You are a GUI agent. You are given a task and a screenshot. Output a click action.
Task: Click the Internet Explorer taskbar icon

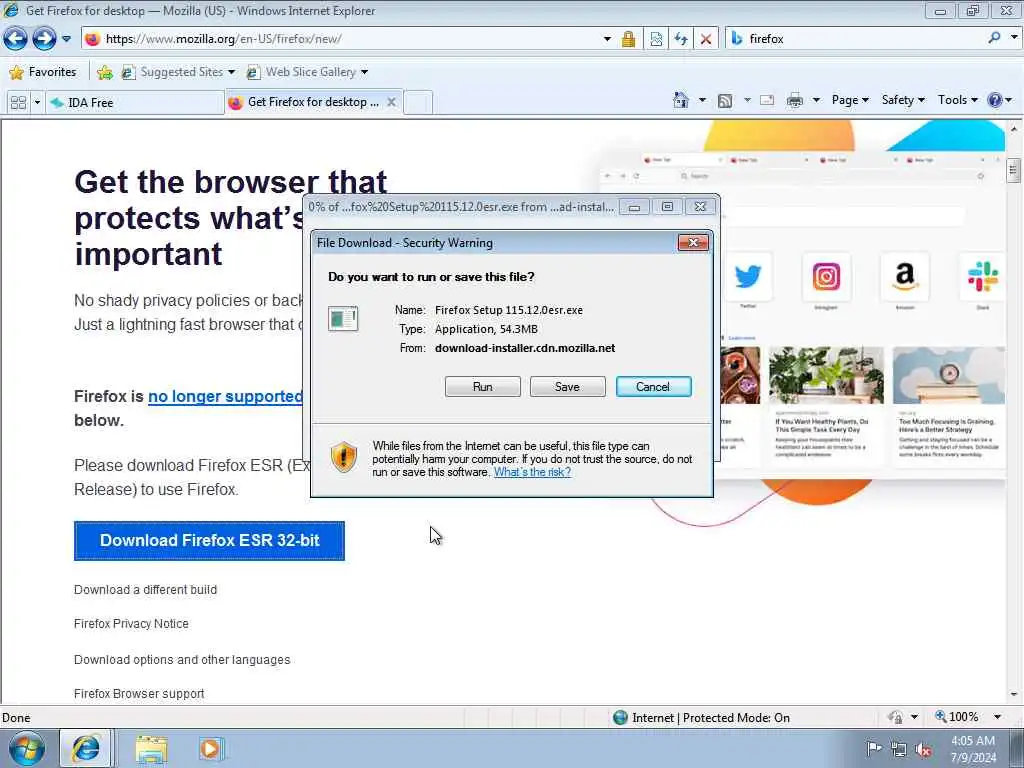point(86,749)
